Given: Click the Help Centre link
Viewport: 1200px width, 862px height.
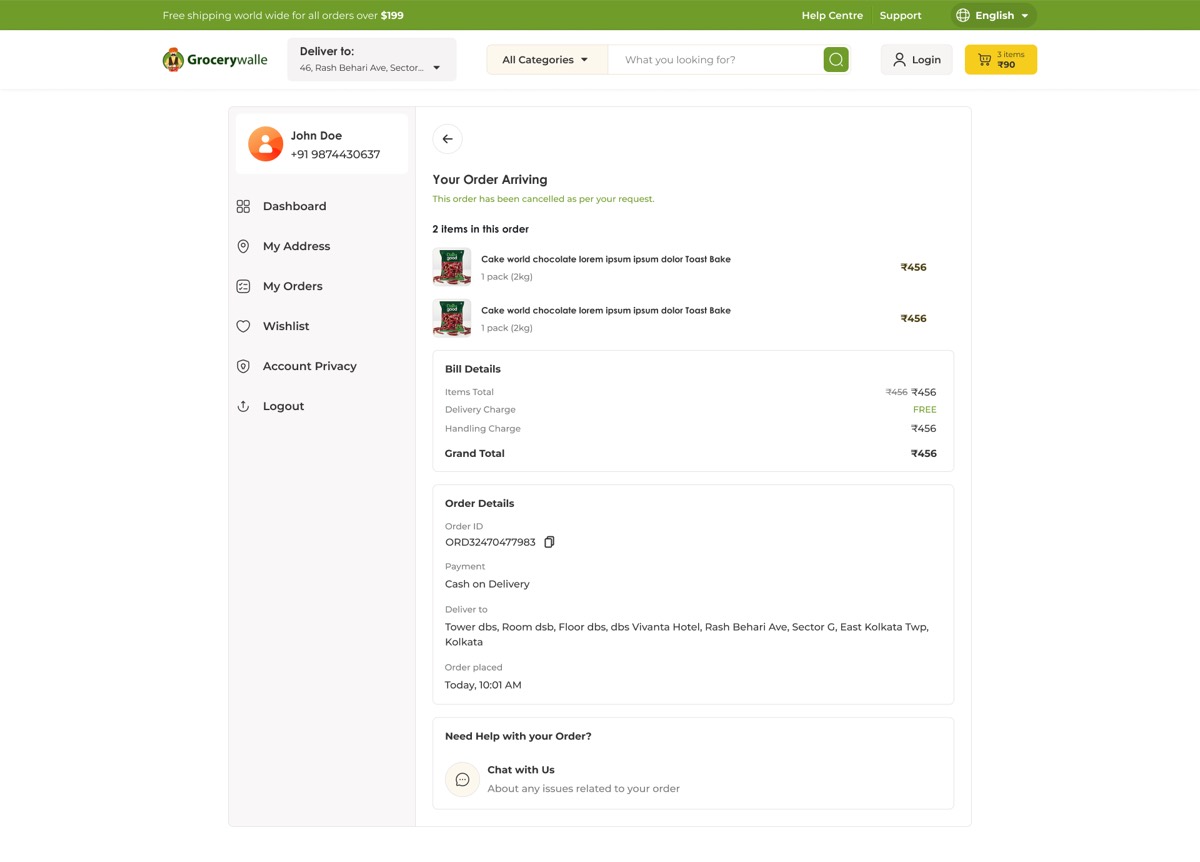Looking at the screenshot, I should (832, 15).
